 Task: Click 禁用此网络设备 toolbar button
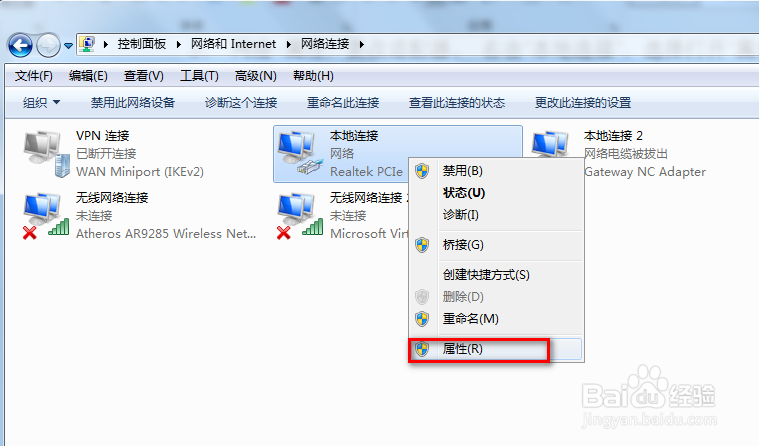tap(133, 103)
